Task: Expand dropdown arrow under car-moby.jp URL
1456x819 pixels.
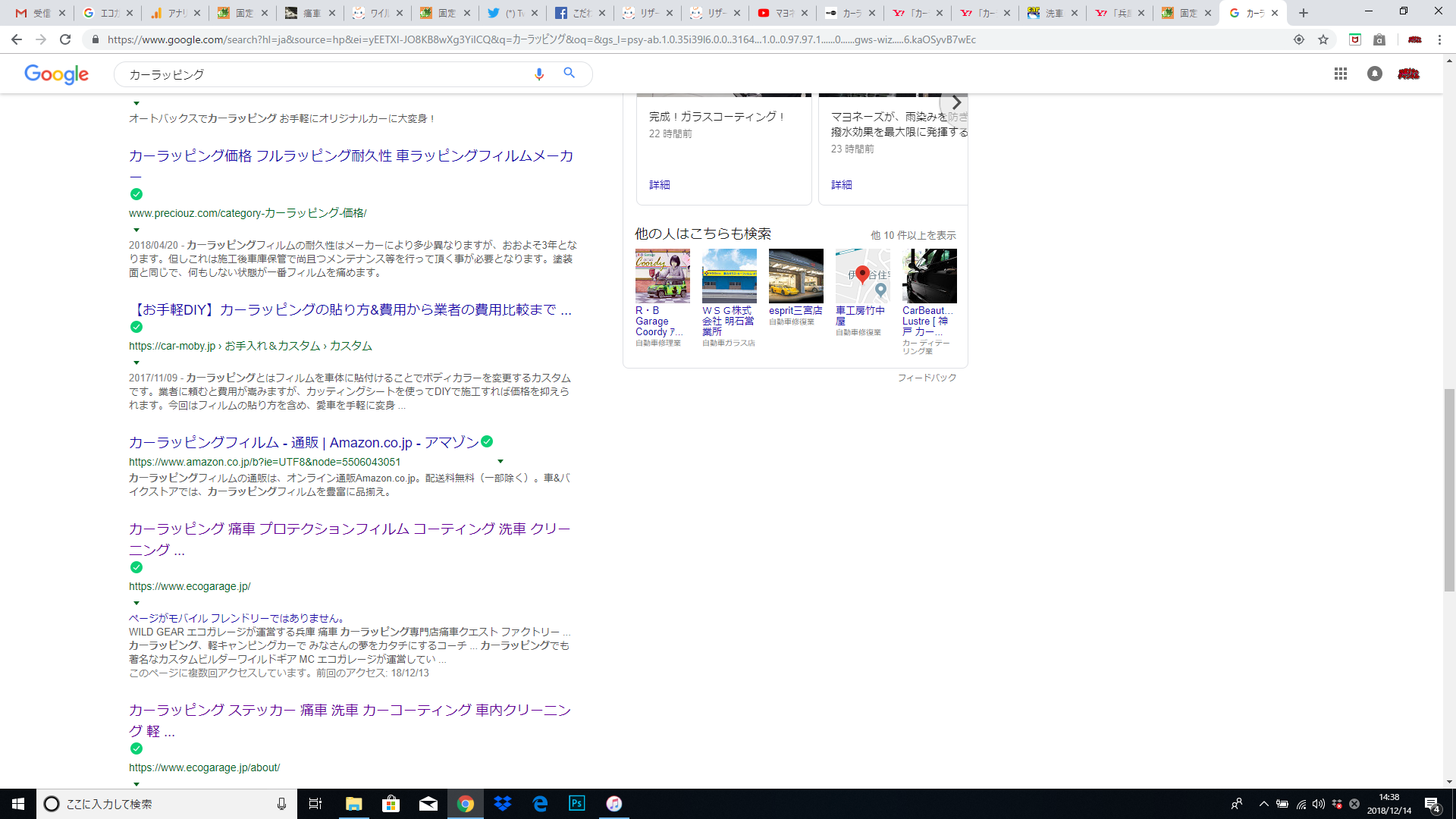Action: 136,362
